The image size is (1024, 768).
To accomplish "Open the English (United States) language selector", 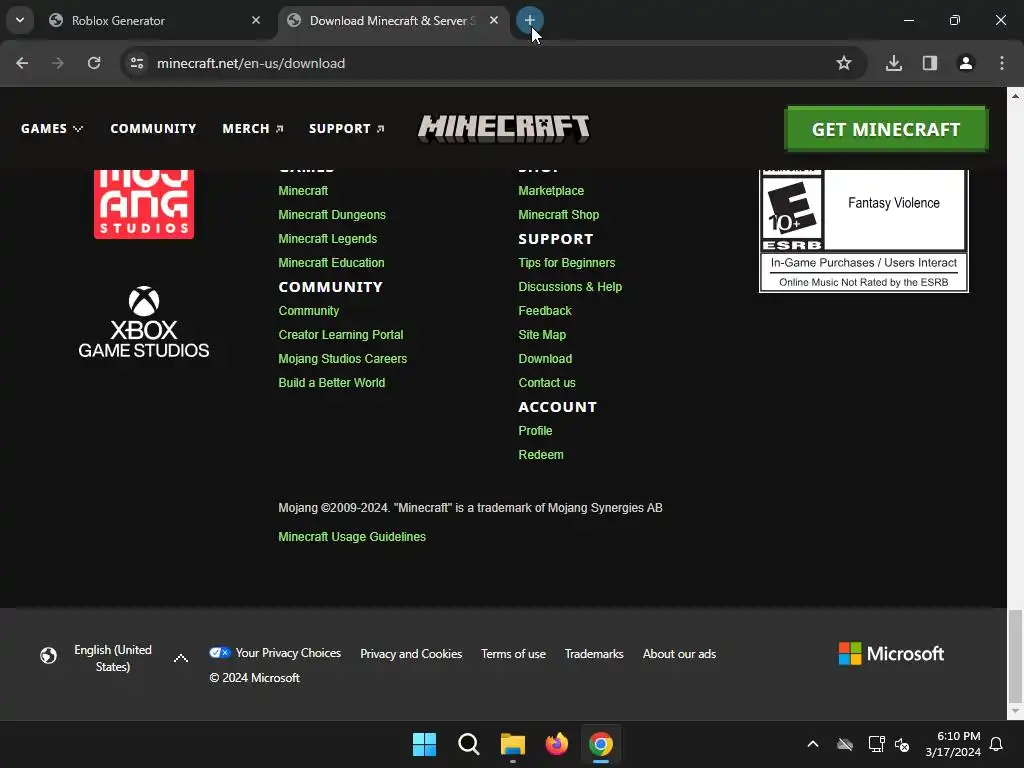I will coord(114,658).
